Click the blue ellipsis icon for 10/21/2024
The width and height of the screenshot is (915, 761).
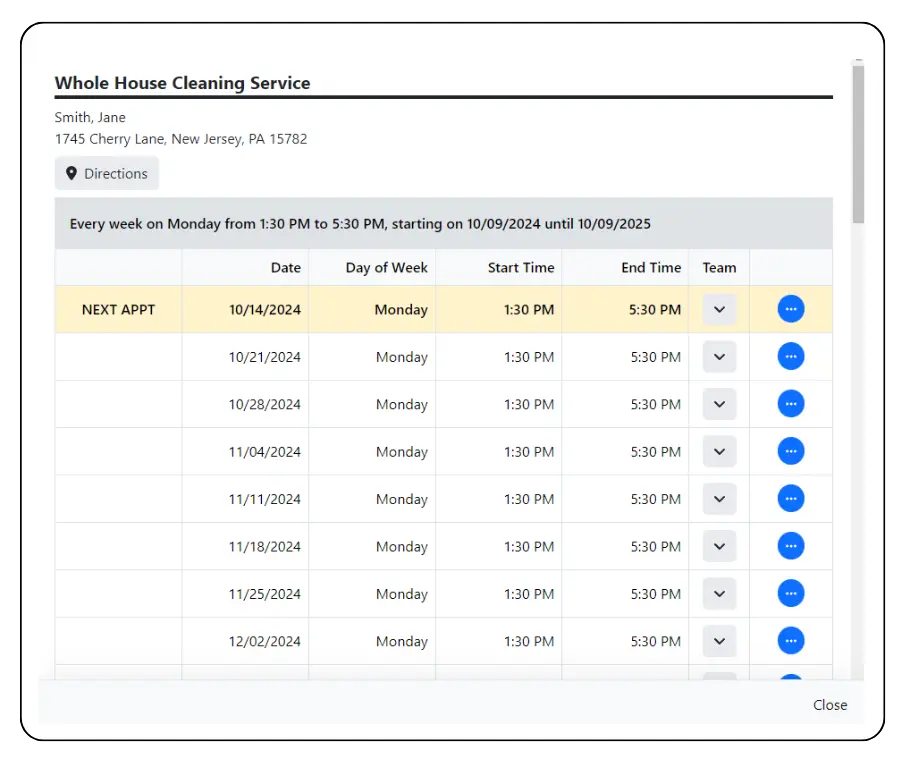point(790,356)
